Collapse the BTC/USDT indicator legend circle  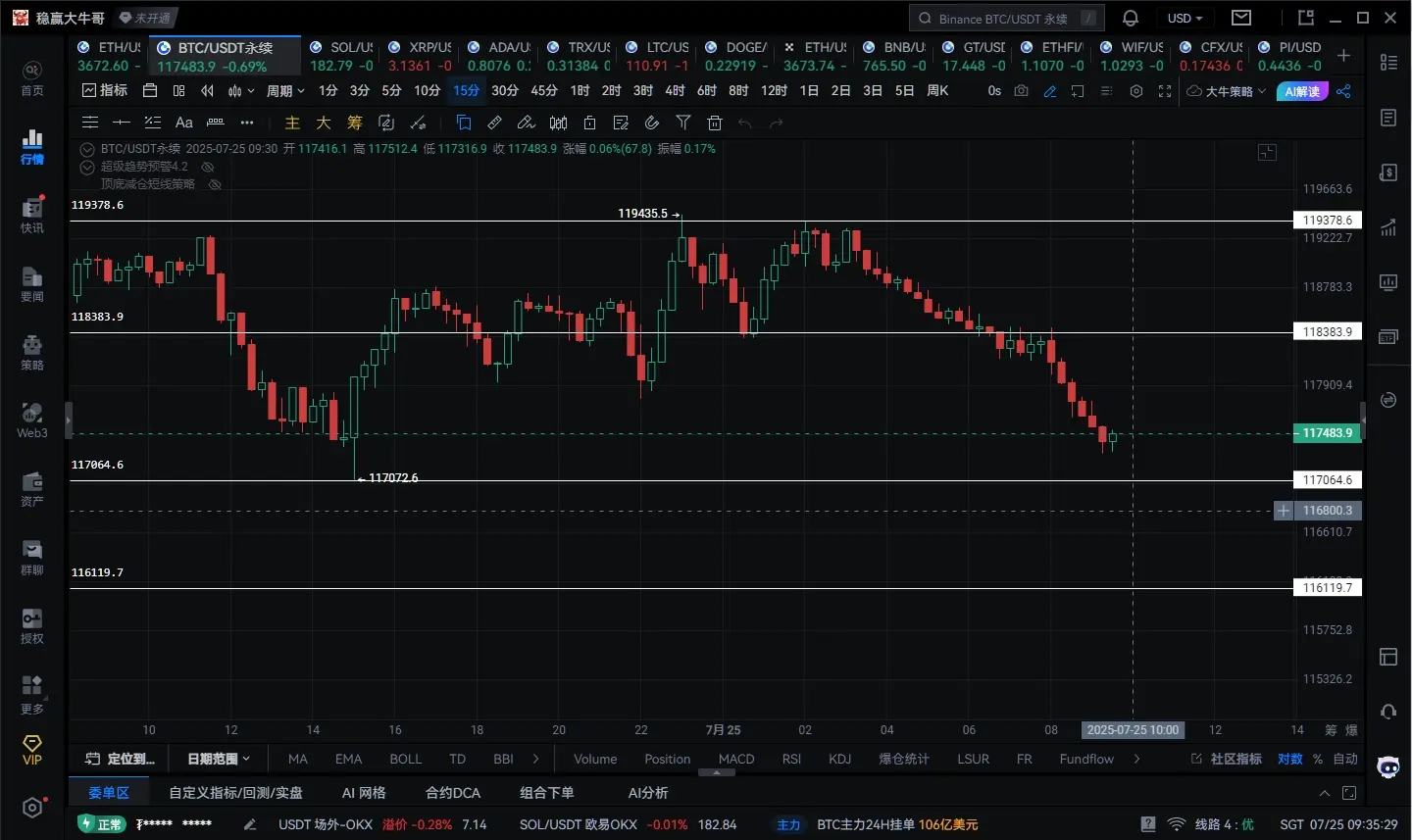coord(87,149)
